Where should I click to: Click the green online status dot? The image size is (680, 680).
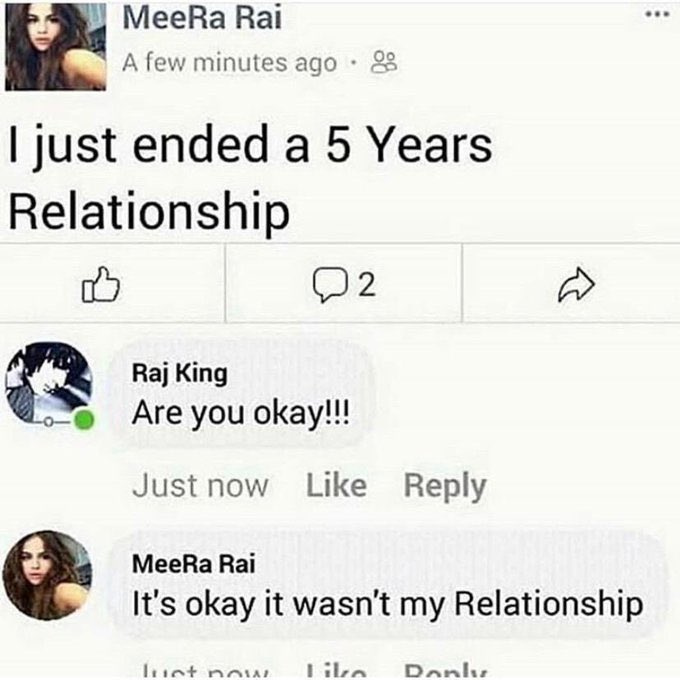[x=85, y=420]
